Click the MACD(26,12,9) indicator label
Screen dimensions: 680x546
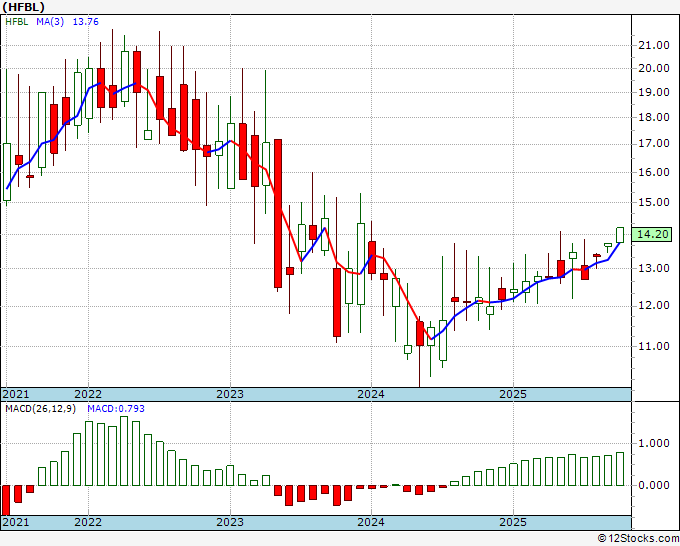pyautogui.click(x=40, y=409)
